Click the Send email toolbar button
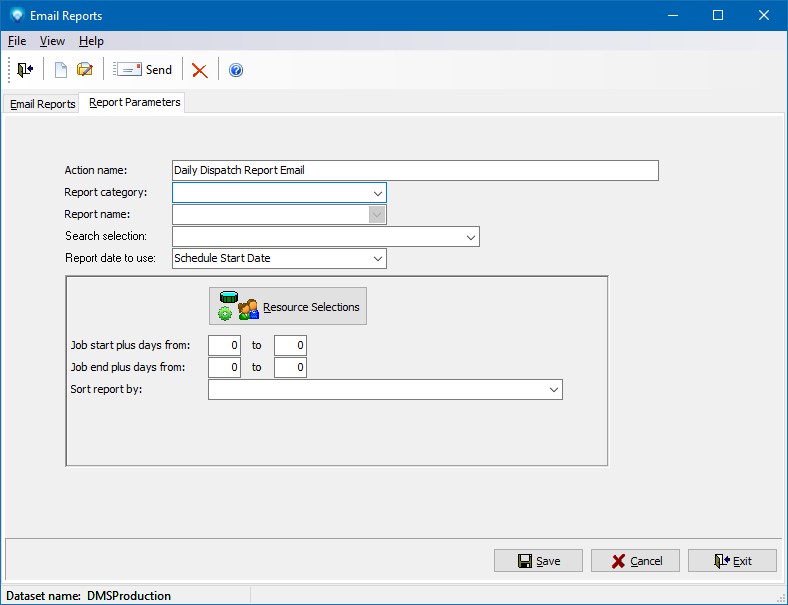Screen dimensions: 788x605 143,70
